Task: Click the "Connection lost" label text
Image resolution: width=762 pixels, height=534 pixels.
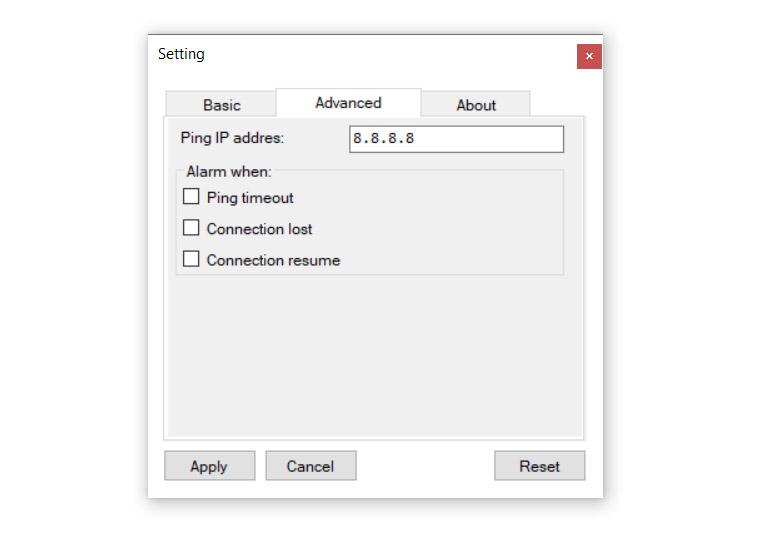Action: [259, 229]
